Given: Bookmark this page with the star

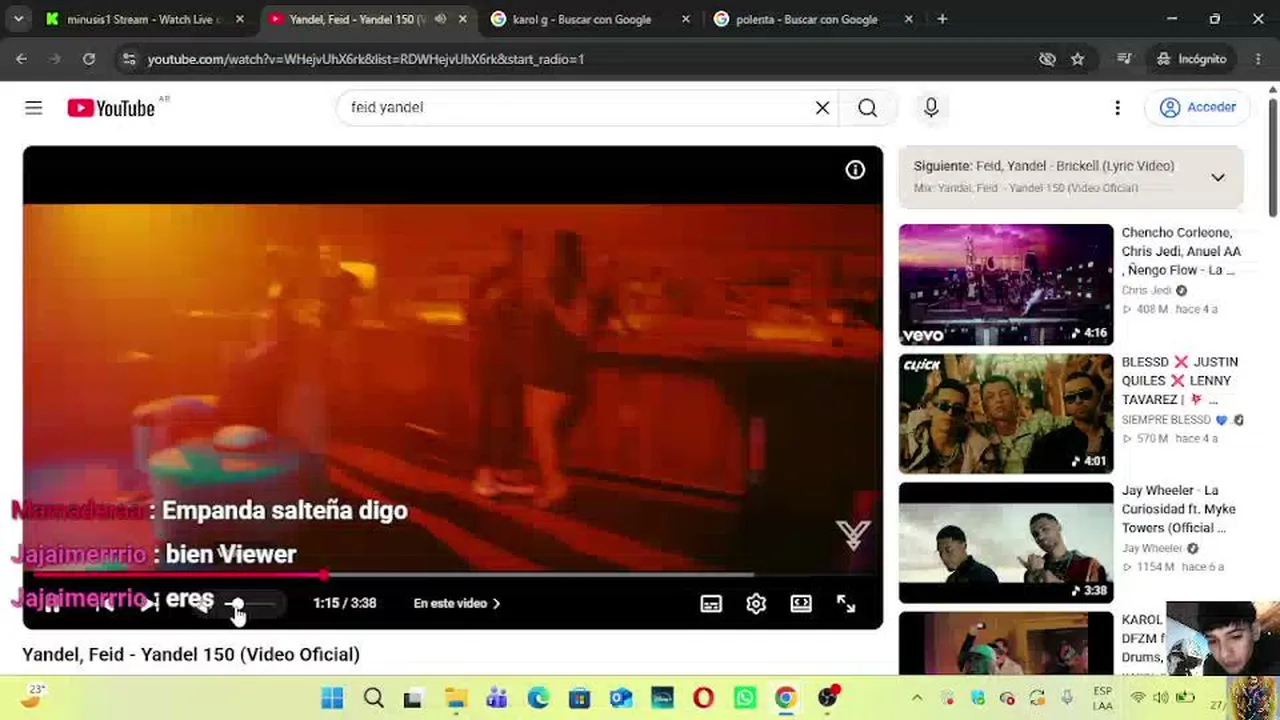Looking at the screenshot, I should point(1077,59).
